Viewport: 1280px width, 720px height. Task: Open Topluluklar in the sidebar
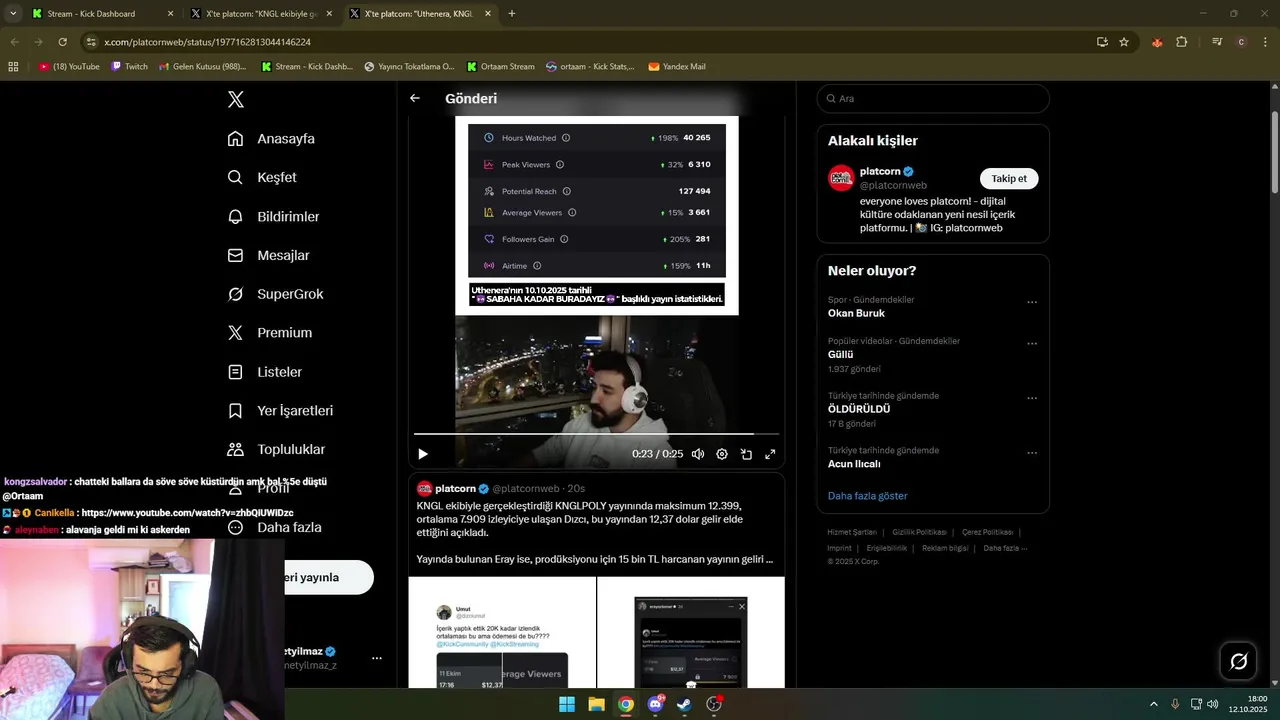coord(276,450)
